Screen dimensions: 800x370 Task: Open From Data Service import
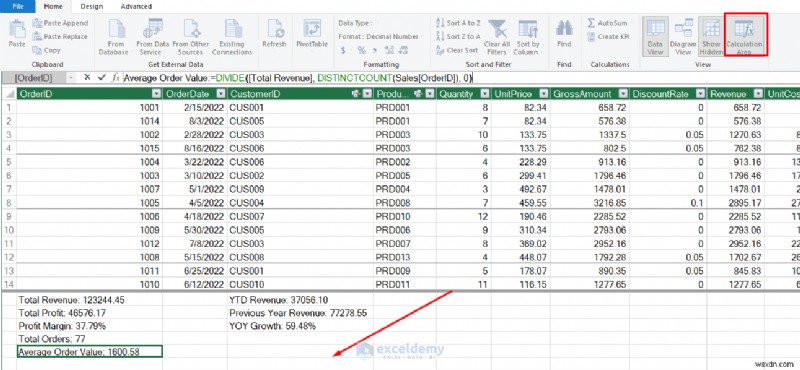click(152, 37)
